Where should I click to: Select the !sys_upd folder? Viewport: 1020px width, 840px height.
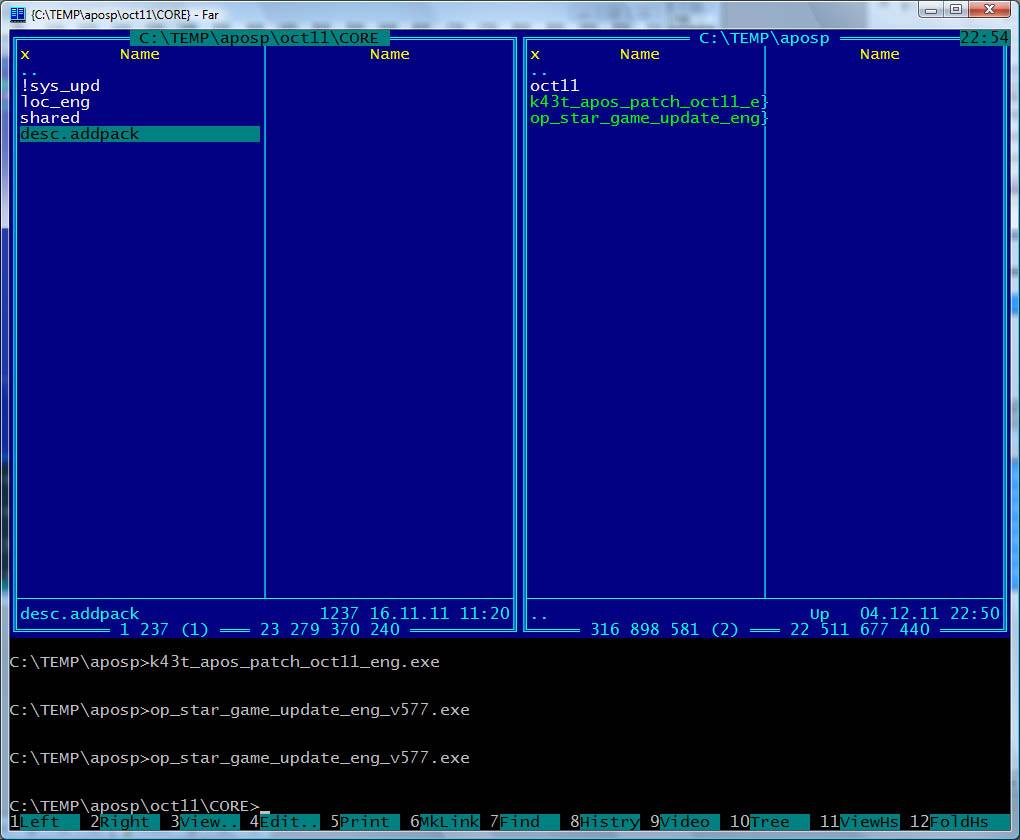pos(60,86)
